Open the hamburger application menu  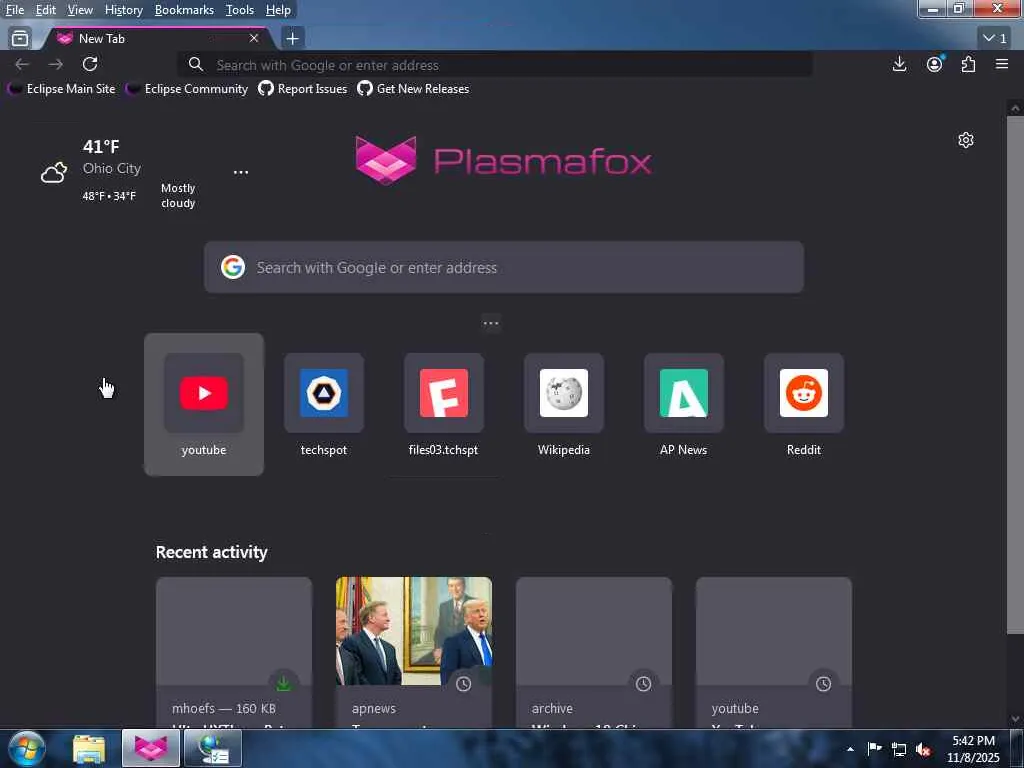(x=1002, y=64)
